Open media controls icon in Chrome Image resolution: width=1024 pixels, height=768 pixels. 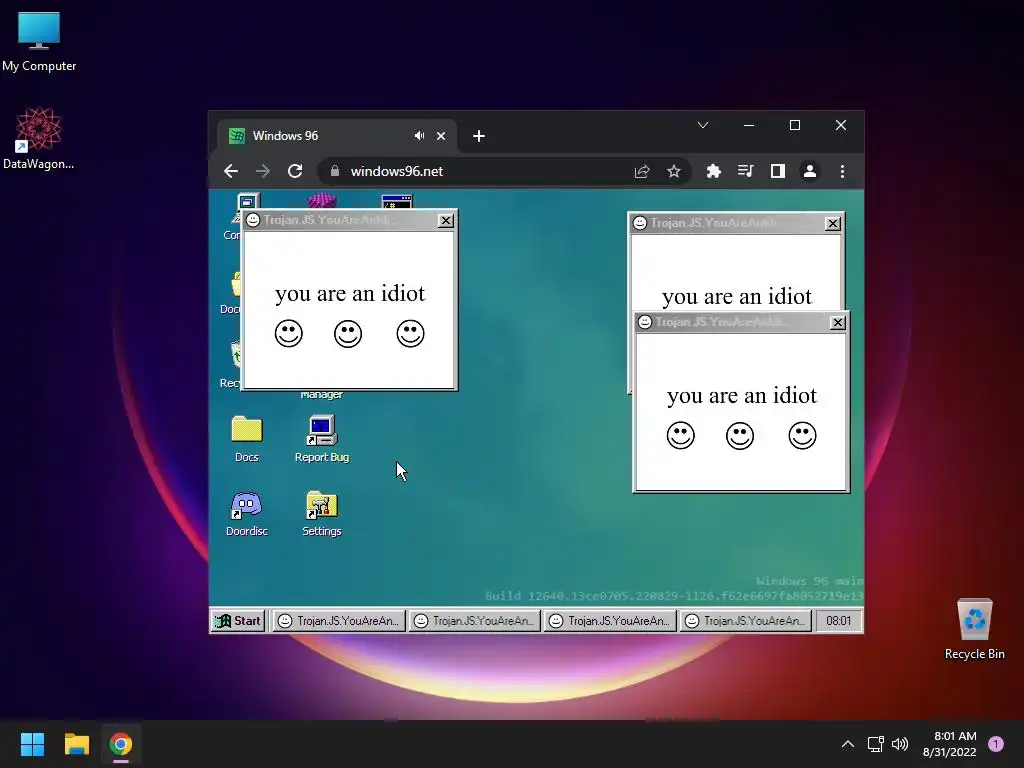(x=745, y=171)
